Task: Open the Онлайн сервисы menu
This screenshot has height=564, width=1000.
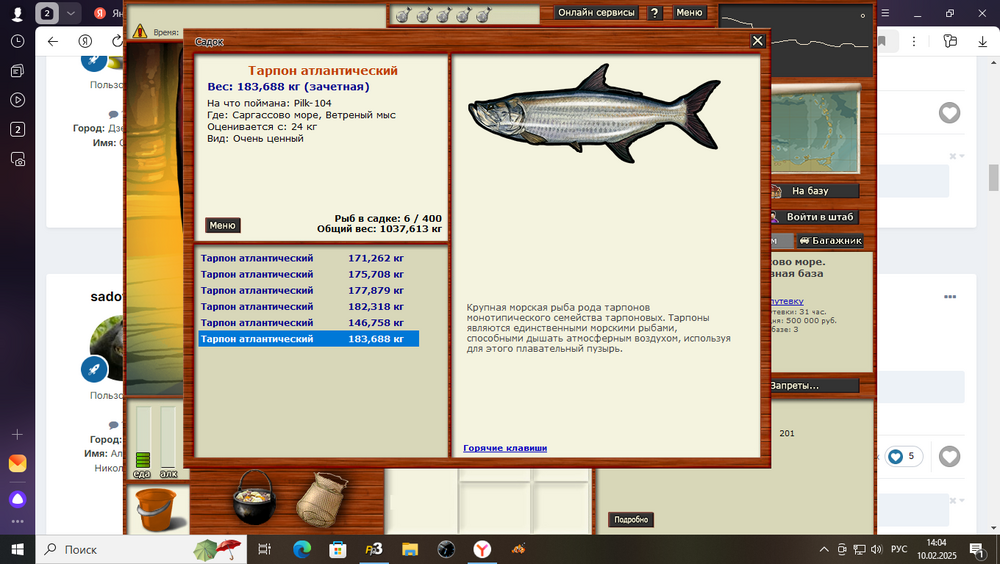Action: click(x=596, y=13)
